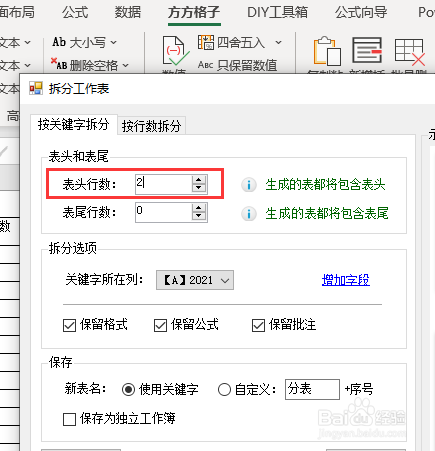Click the 增加字段 link
Image resolution: width=435 pixels, height=451 pixels.
point(346,280)
